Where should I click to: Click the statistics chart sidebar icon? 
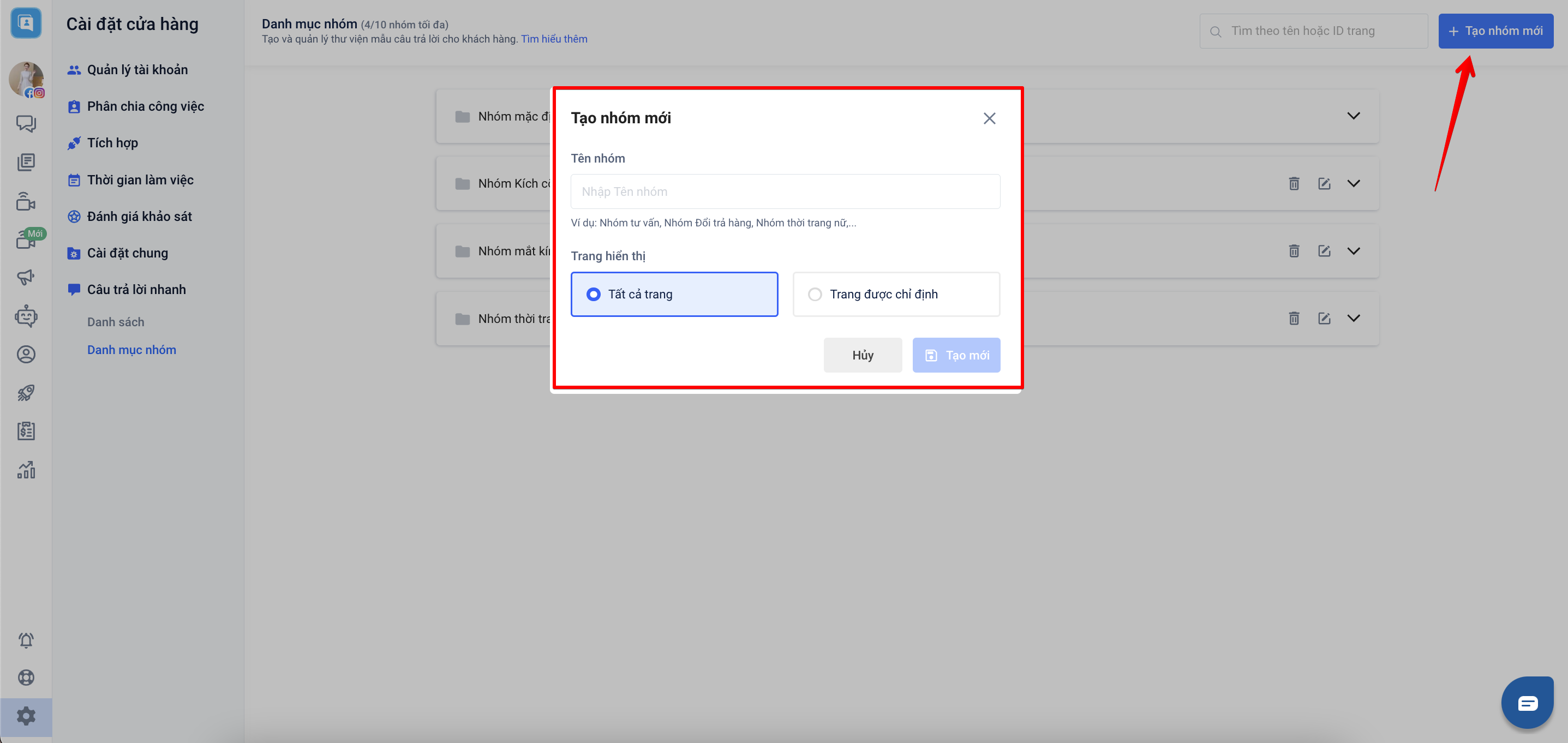click(26, 470)
